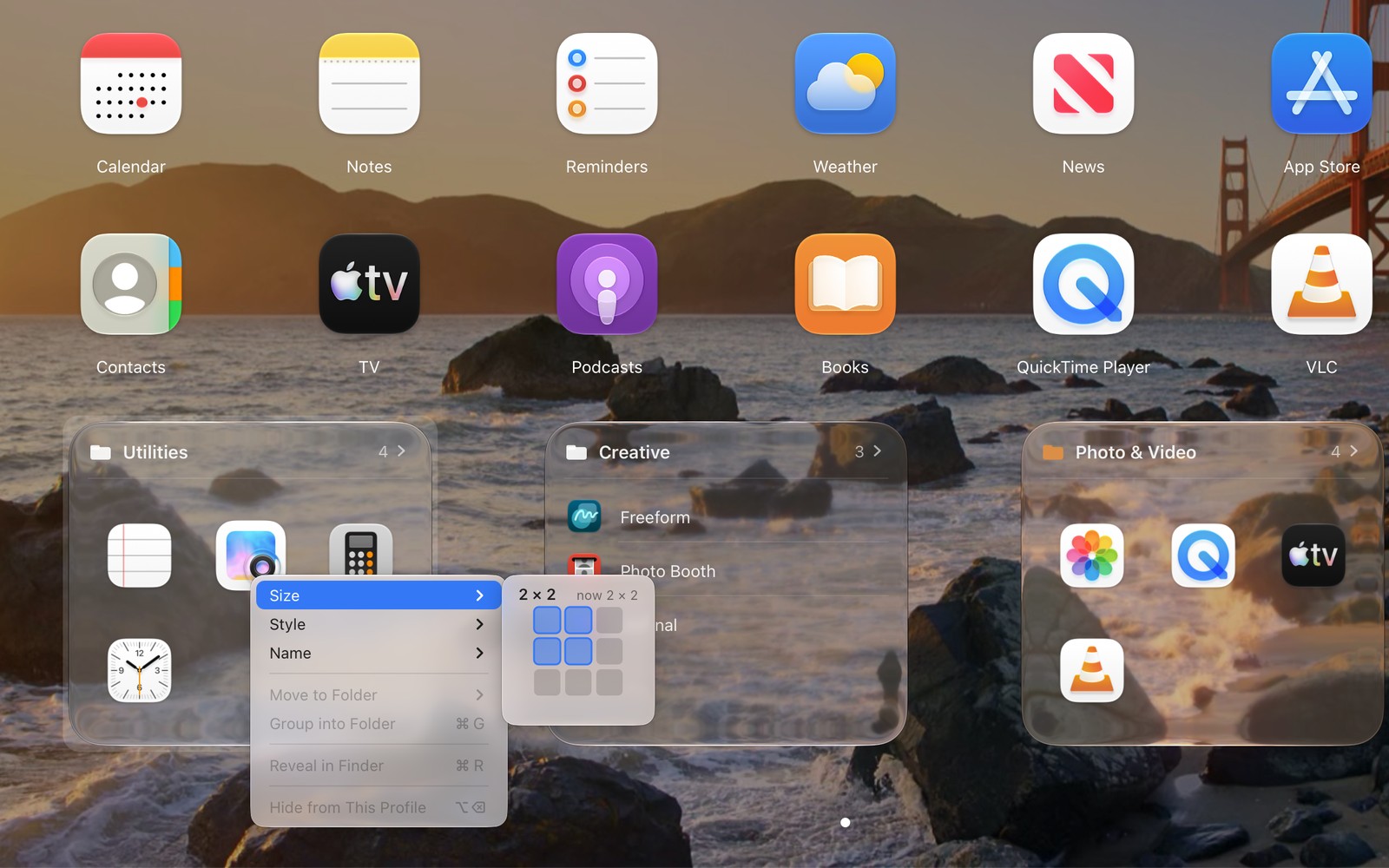Open Clock icon in Utilities folder
This screenshot has width=1389, height=868.
click(140, 670)
